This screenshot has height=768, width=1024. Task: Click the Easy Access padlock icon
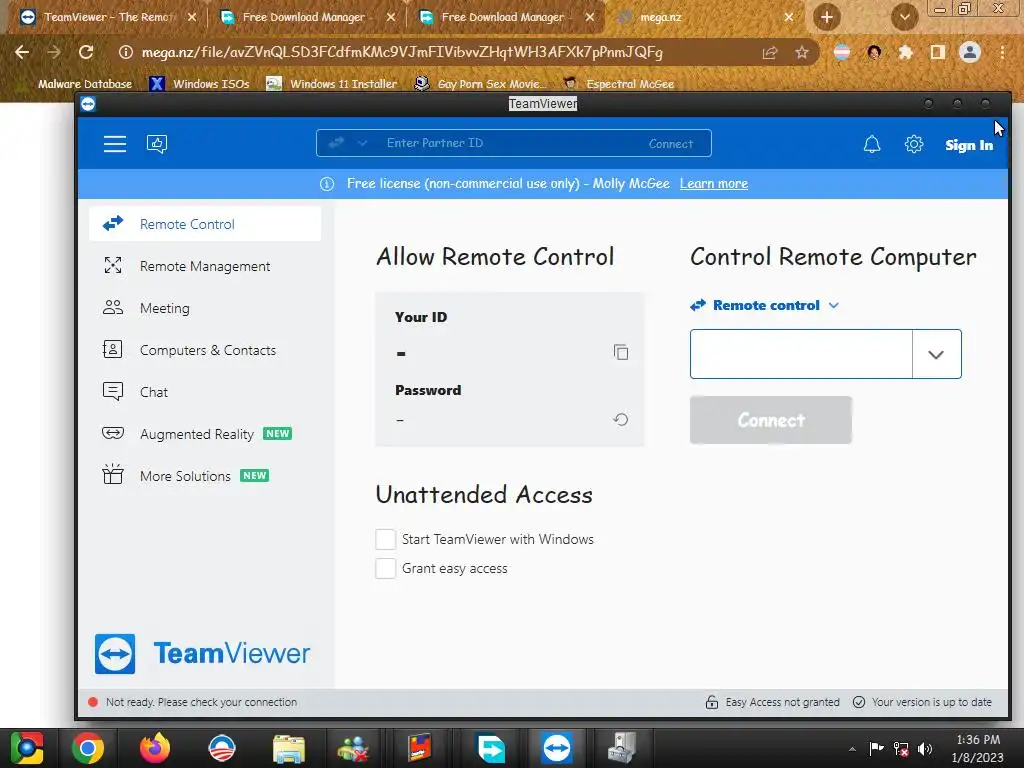coord(712,702)
